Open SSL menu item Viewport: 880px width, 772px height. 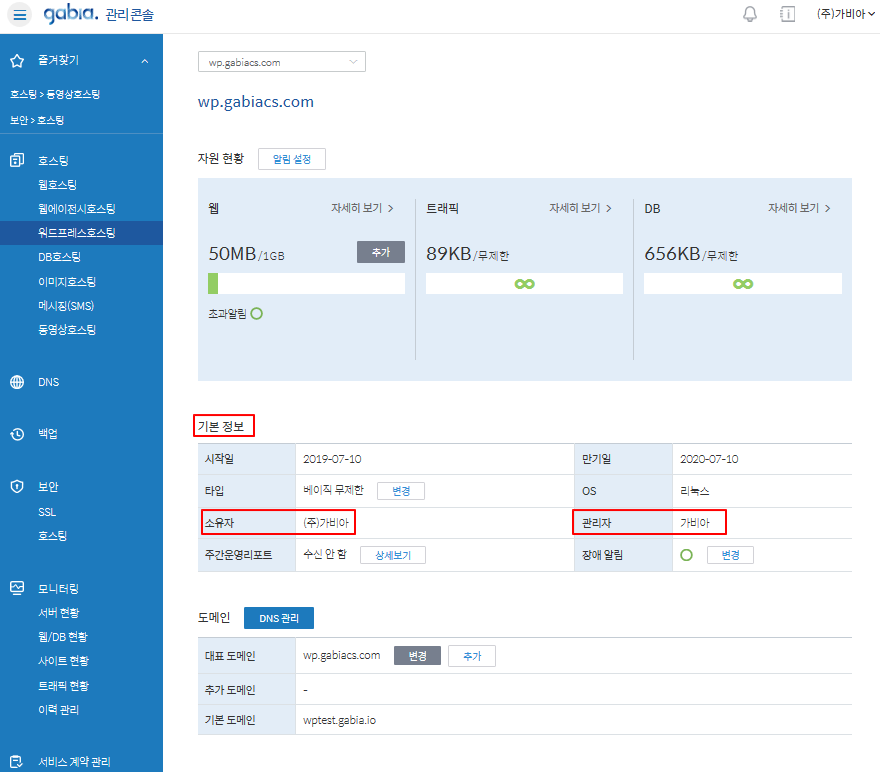[x=47, y=512]
